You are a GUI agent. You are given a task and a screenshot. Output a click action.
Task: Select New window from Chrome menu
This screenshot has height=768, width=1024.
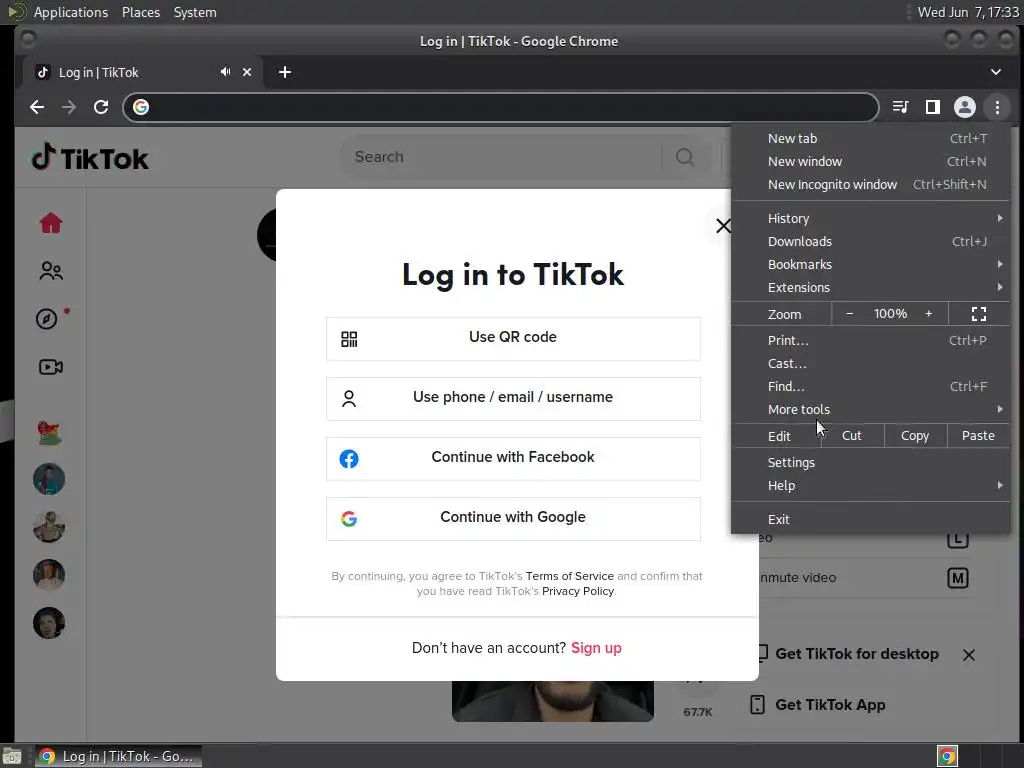click(871, 161)
